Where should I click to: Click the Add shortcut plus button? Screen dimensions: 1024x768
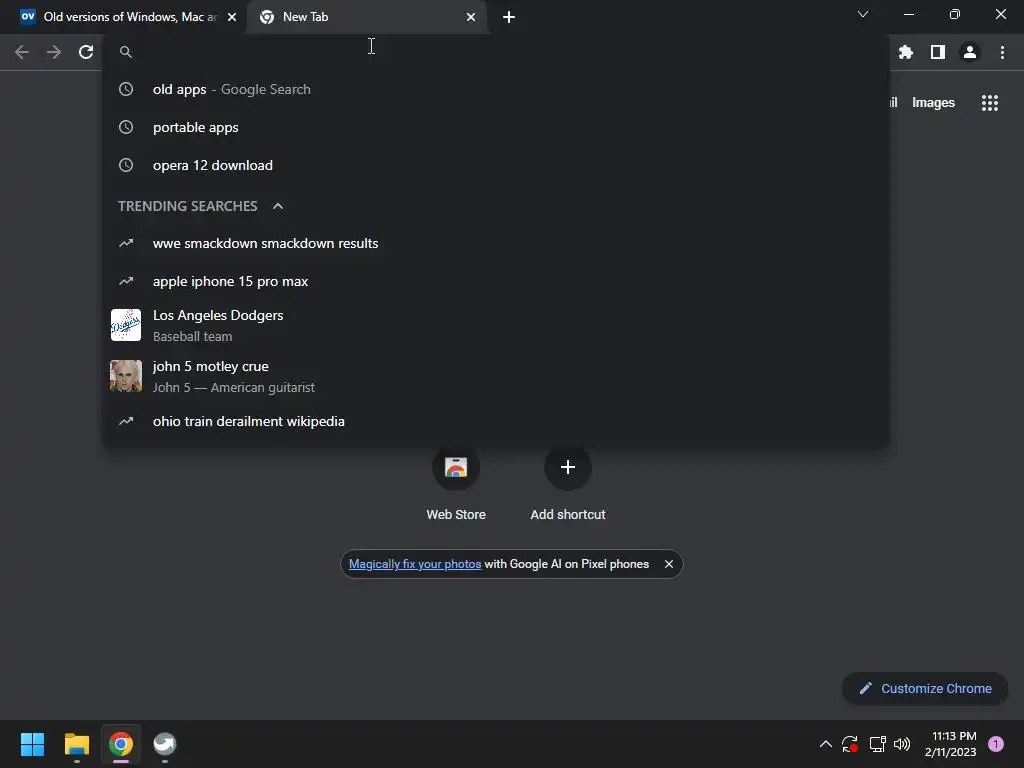pos(568,467)
